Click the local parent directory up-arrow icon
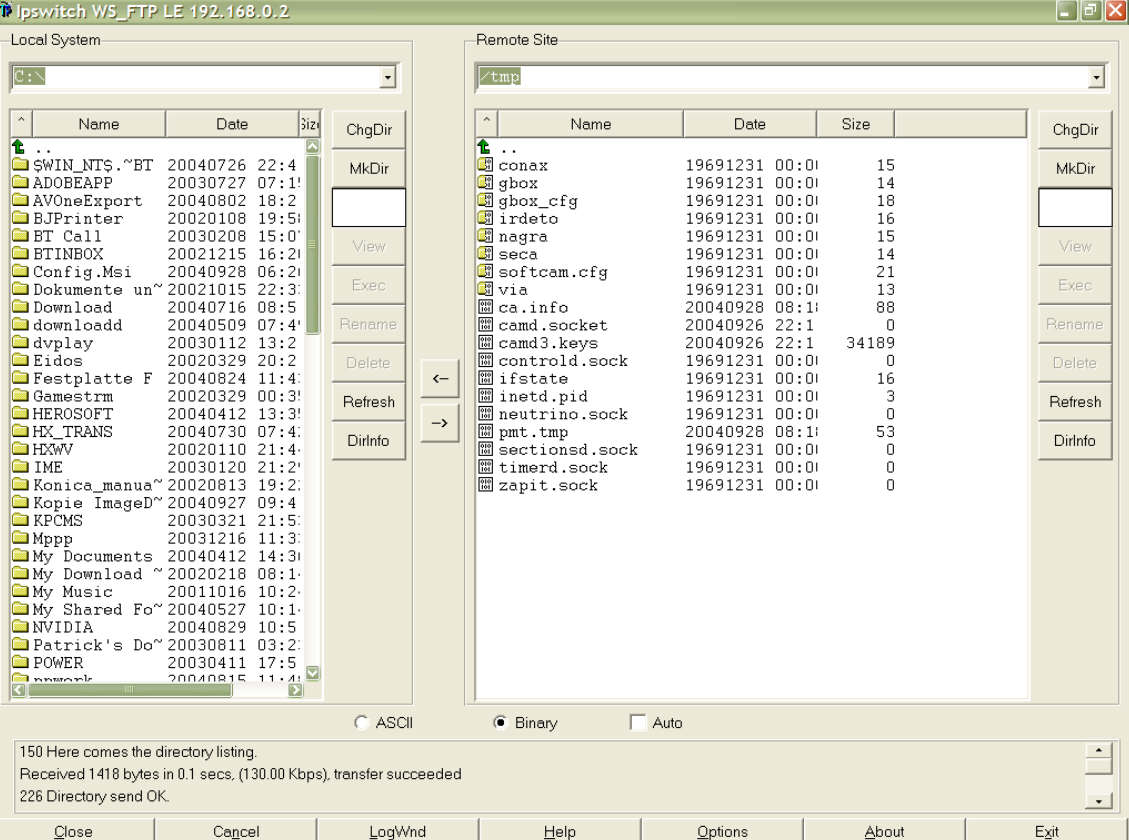This screenshot has height=840, width=1129. point(19,148)
